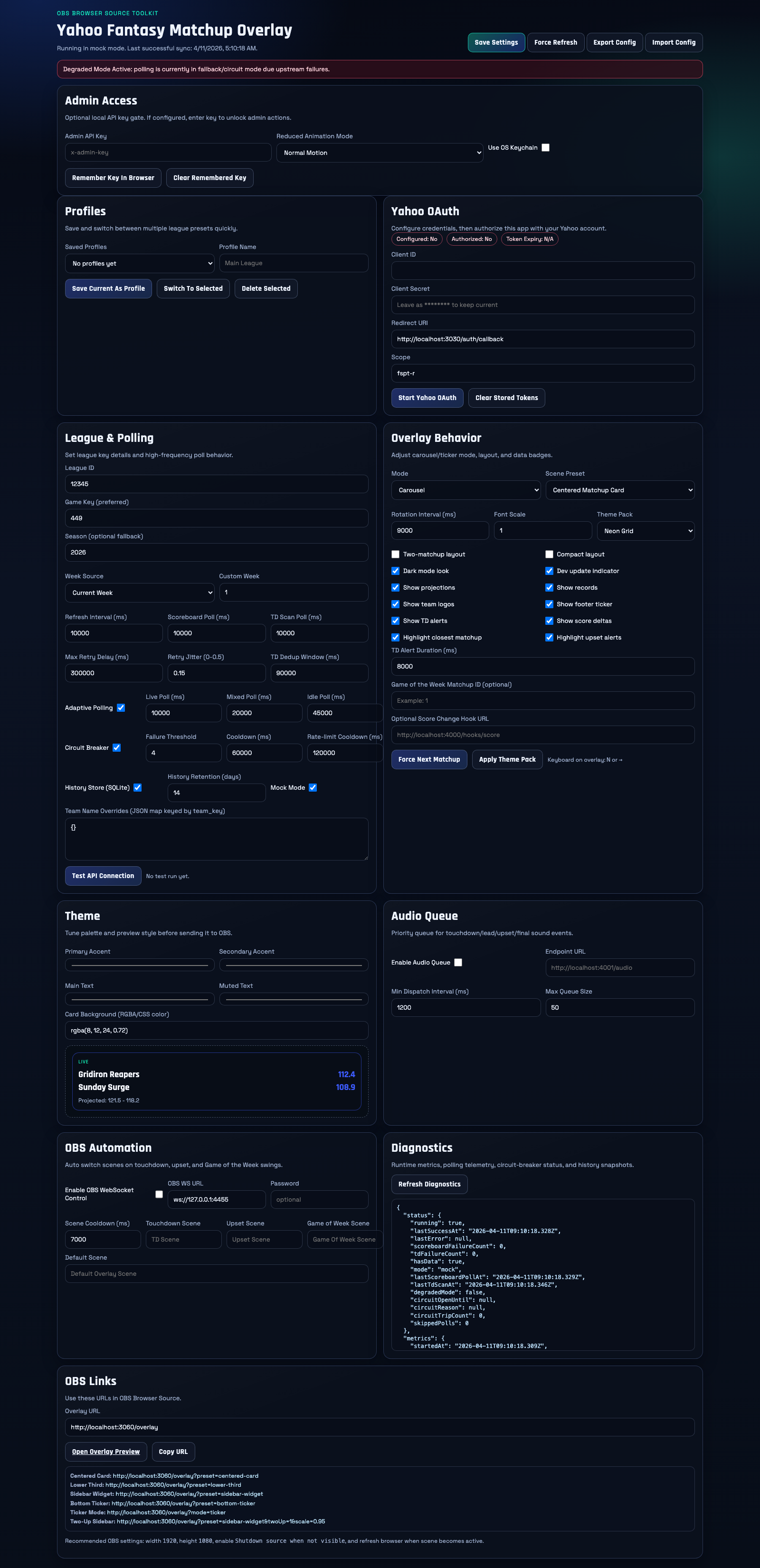Clear stored OAuth tokens
760x1568 pixels.
click(506, 398)
